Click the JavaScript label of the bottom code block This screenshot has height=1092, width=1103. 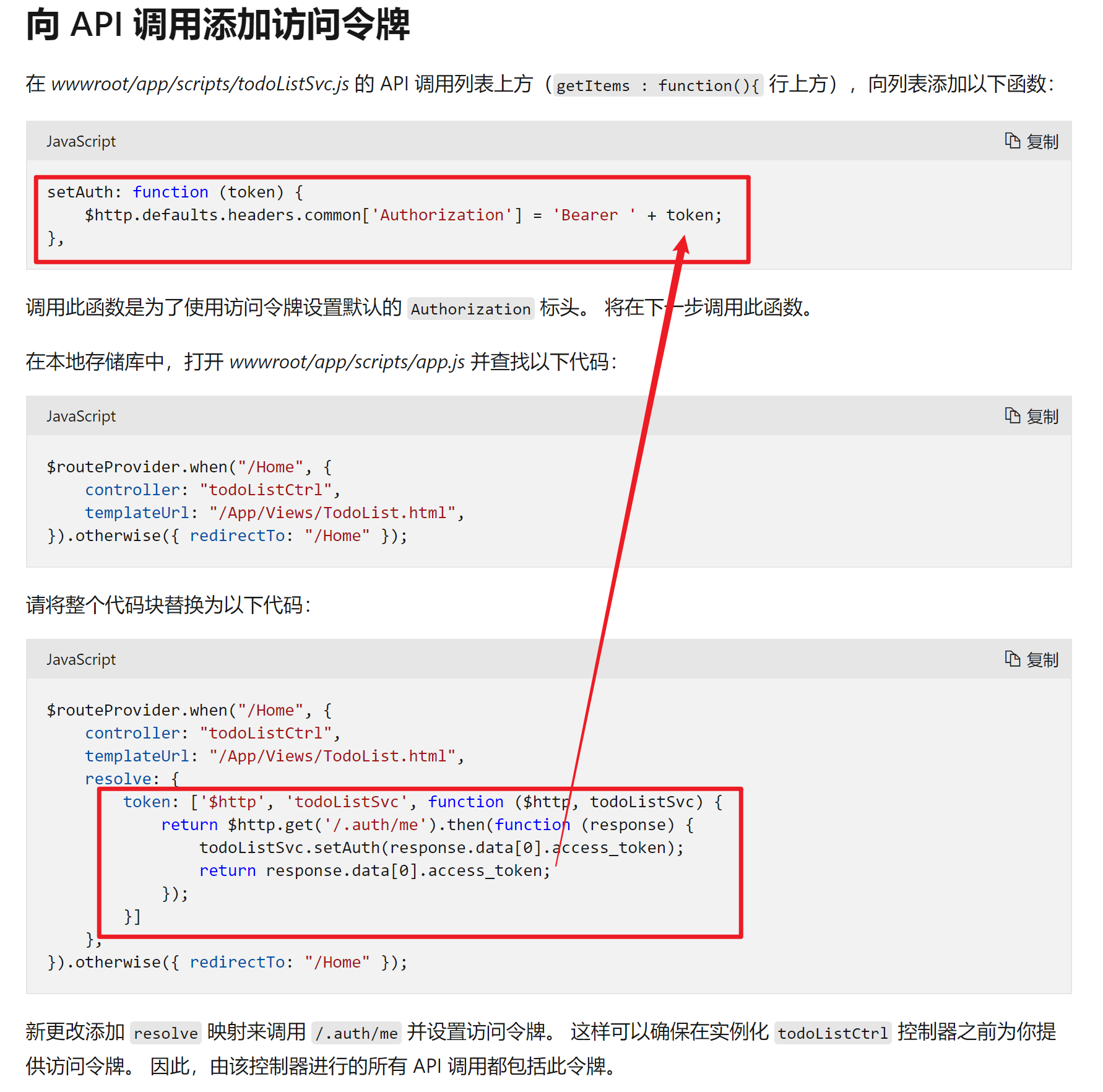[x=81, y=660]
